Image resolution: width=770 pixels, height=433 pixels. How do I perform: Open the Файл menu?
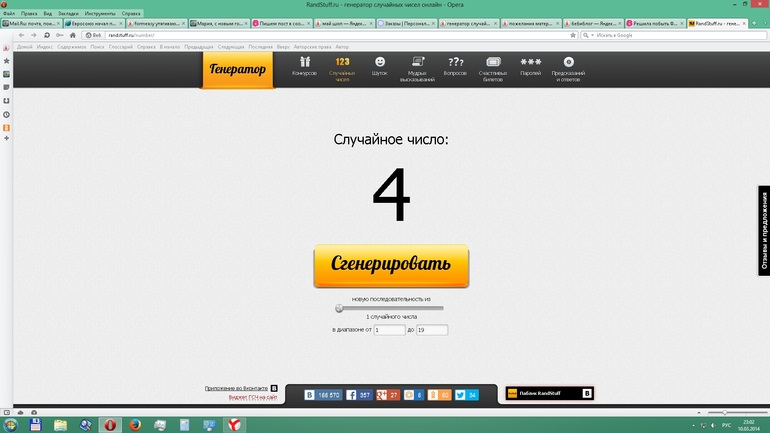9,14
